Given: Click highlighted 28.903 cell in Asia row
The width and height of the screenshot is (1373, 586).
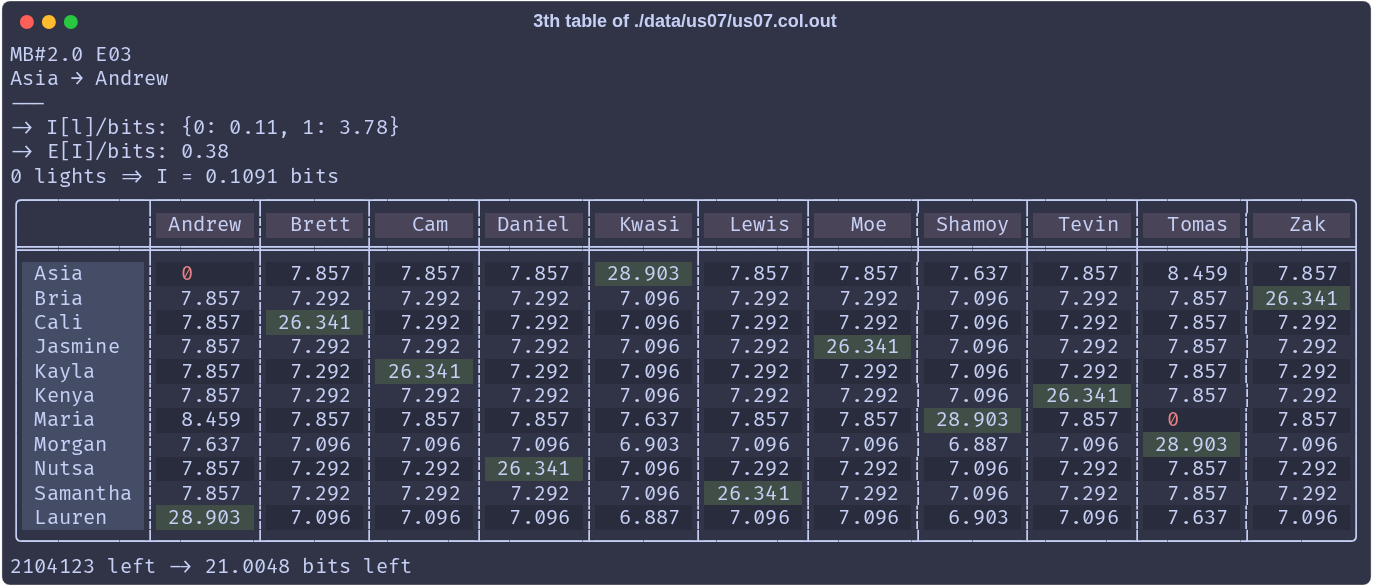Looking at the screenshot, I should [643, 274].
